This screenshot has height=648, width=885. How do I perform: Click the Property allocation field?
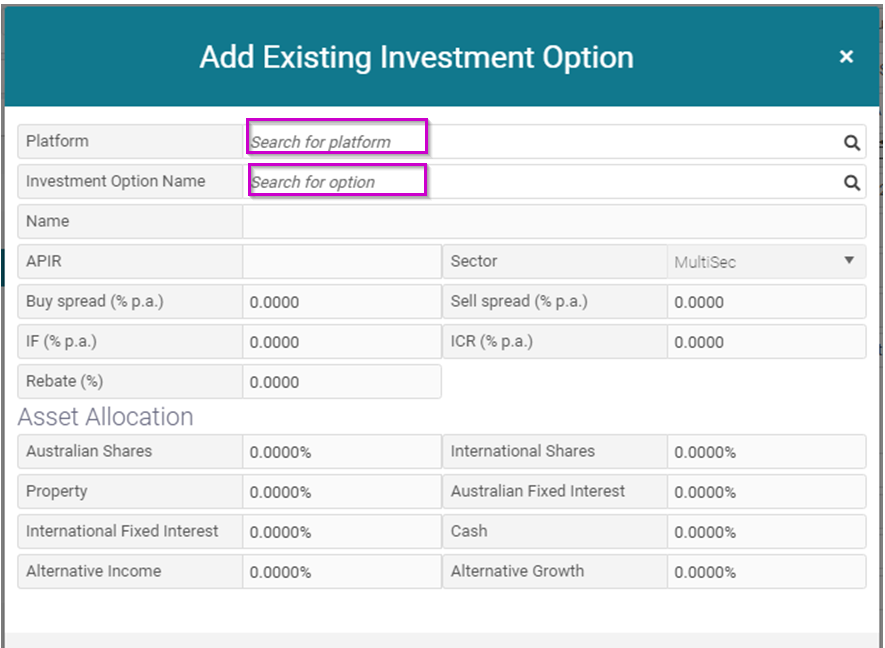pos(341,492)
